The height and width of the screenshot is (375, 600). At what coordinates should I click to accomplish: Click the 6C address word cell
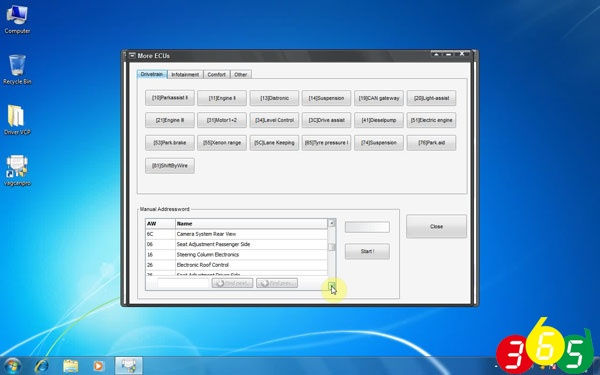[x=160, y=234]
